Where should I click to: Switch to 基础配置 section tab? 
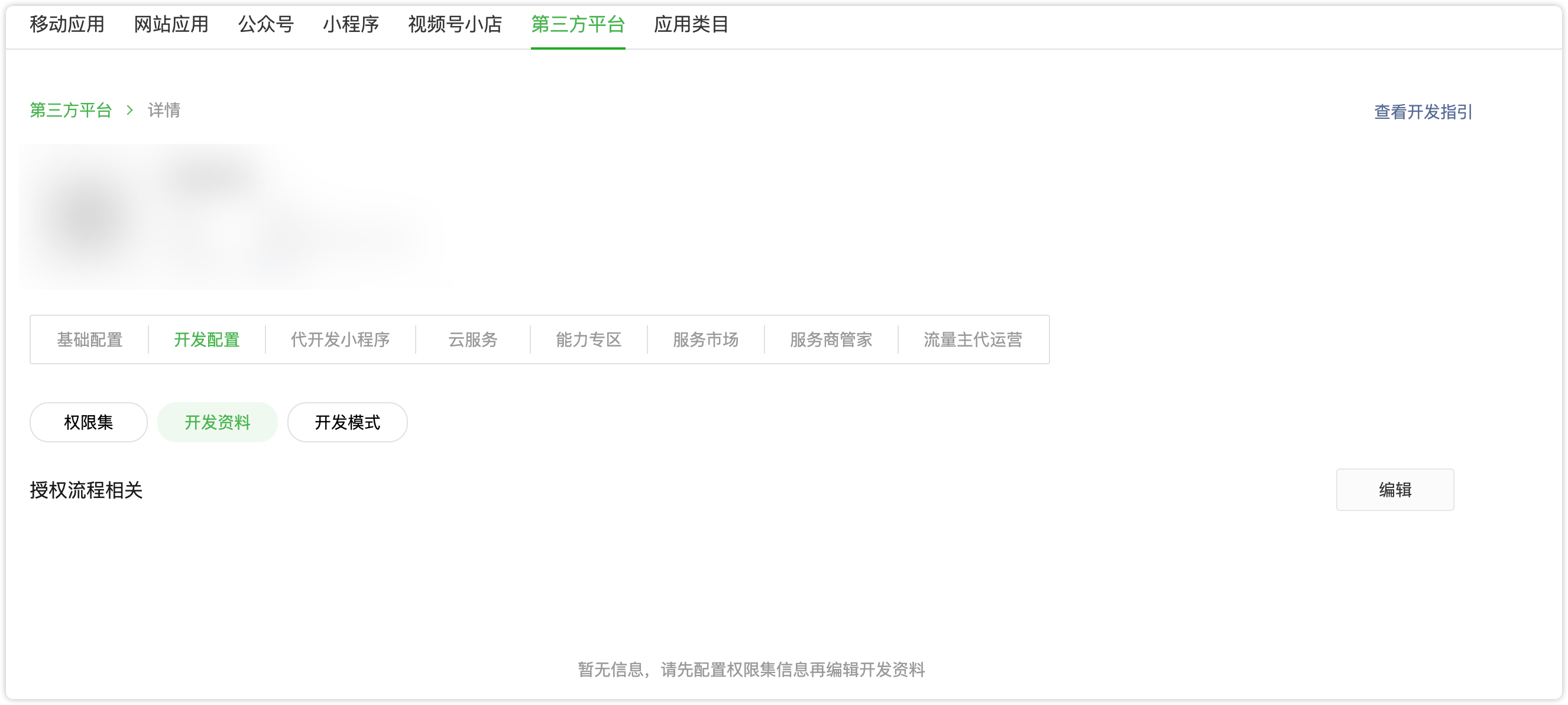[89, 339]
